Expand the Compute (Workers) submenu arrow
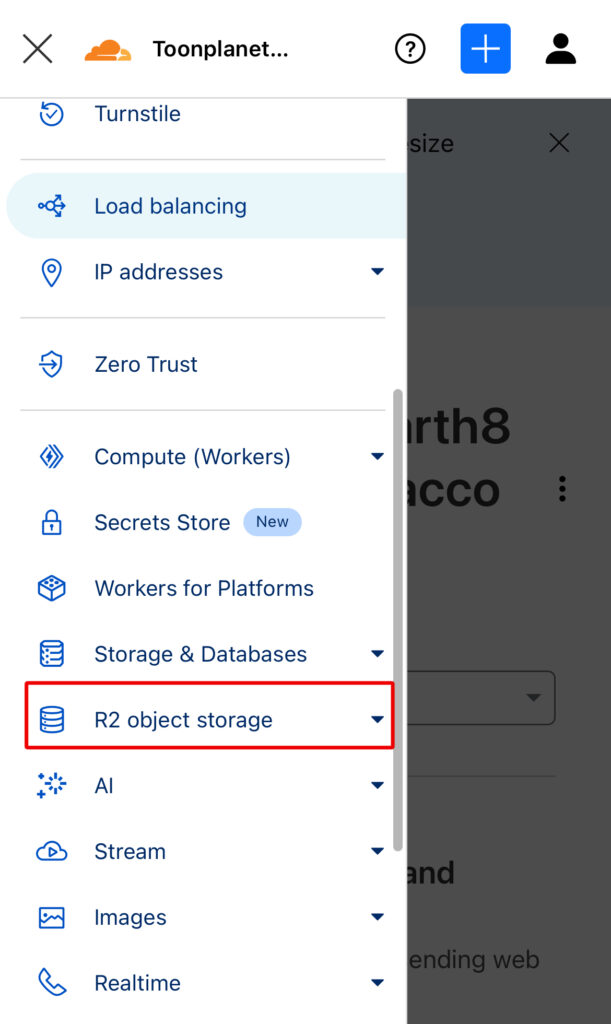Screen dimensions: 611x1024 coord(377,456)
